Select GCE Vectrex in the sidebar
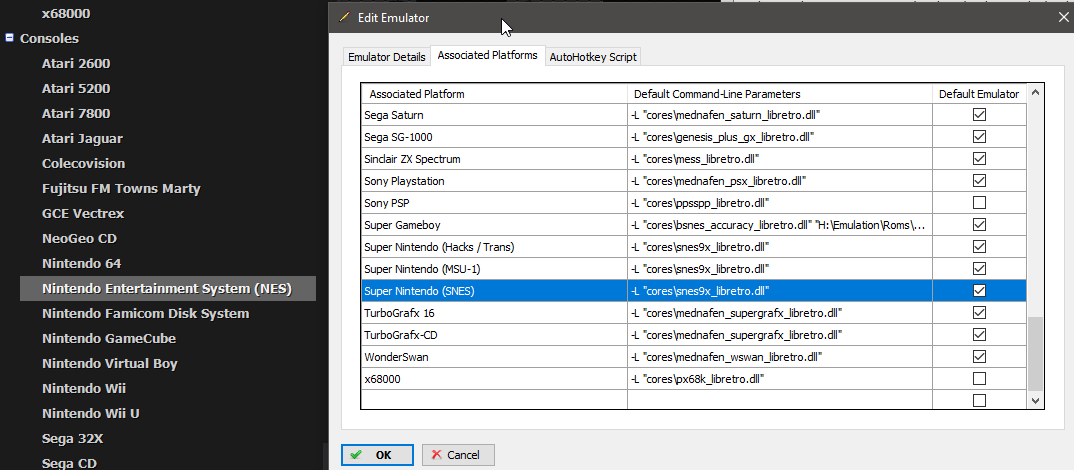1074x470 pixels. pyautogui.click(x=83, y=214)
